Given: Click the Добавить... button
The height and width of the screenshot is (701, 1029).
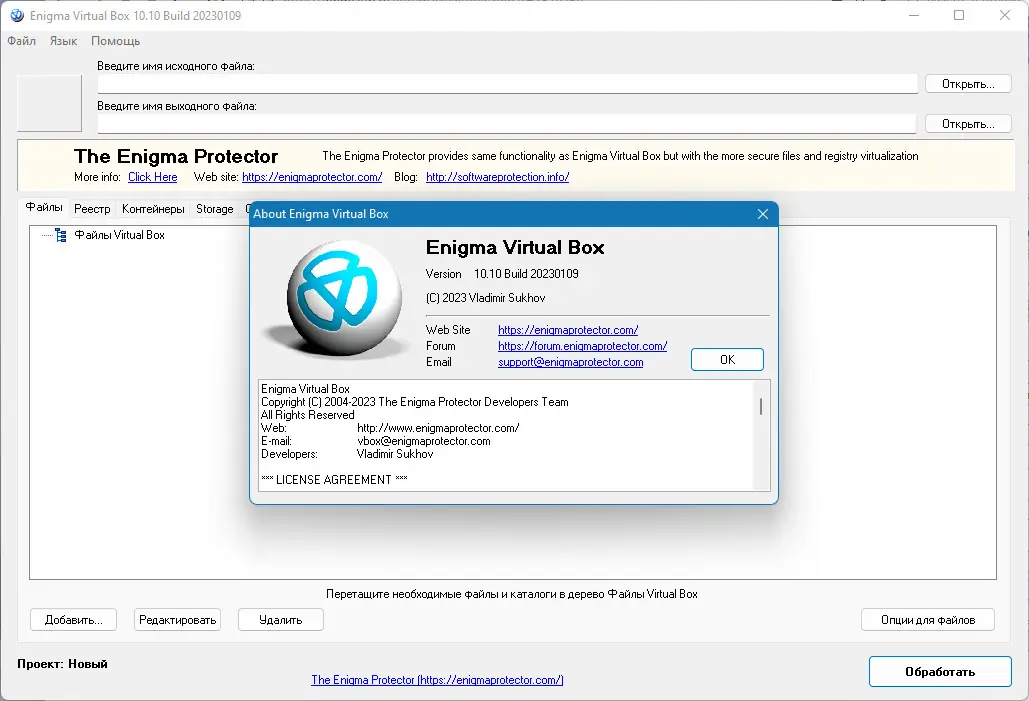Looking at the screenshot, I should point(74,620).
